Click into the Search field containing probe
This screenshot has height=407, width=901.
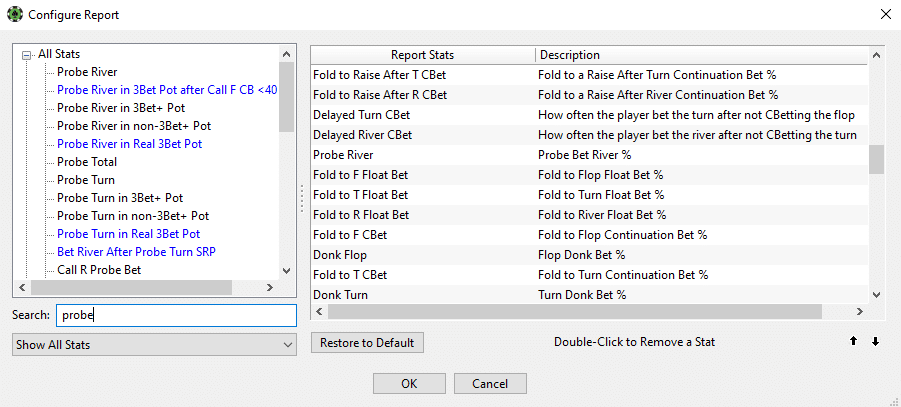pos(176,315)
